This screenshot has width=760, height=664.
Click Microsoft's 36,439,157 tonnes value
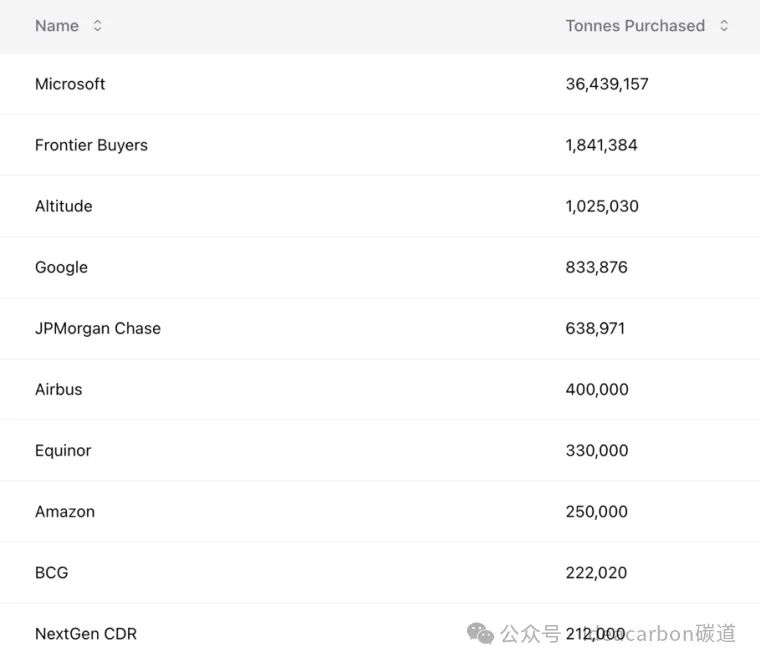click(x=607, y=84)
